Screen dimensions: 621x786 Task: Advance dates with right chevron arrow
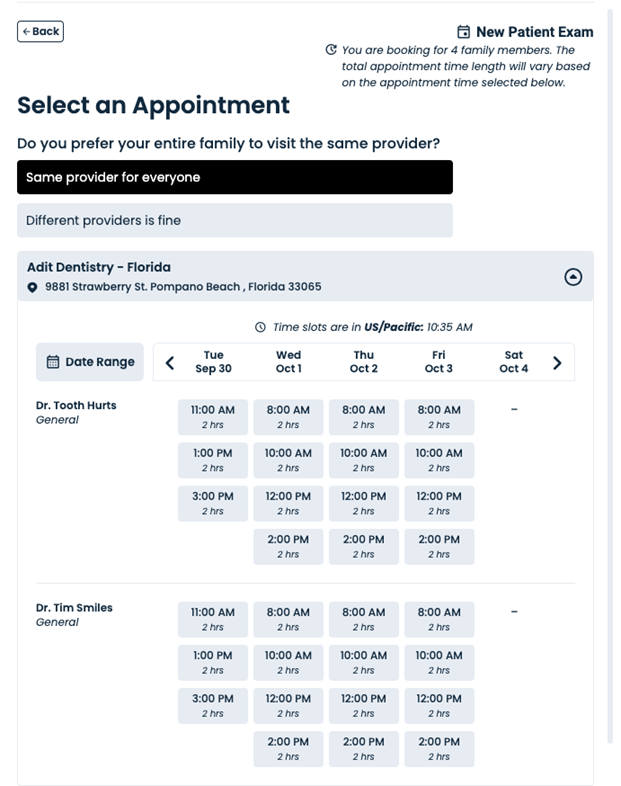point(557,362)
